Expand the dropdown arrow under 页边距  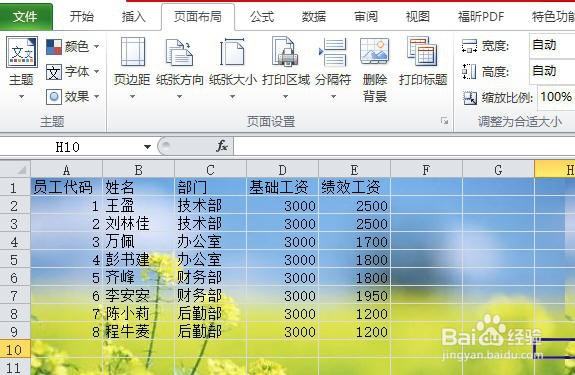pos(132,97)
